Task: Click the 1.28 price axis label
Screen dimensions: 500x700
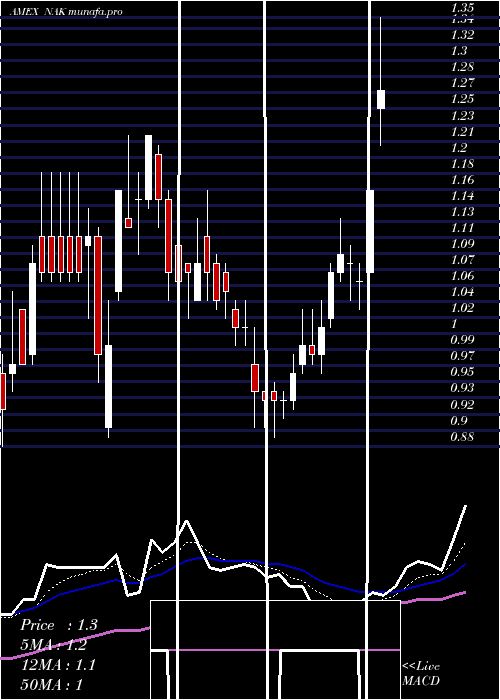Action: [x=462, y=67]
